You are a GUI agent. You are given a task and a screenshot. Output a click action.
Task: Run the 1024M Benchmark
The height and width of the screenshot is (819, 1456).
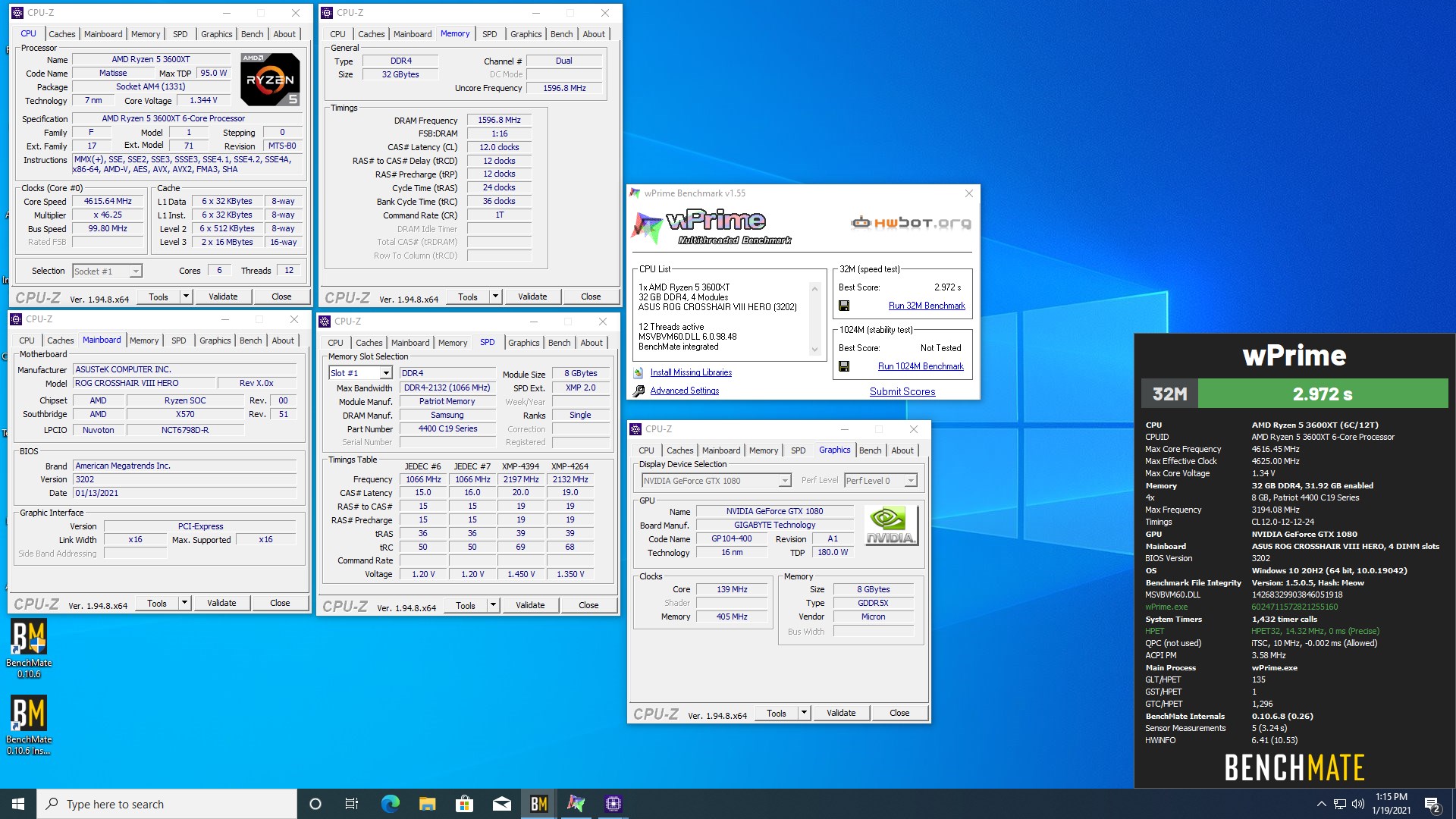(921, 366)
